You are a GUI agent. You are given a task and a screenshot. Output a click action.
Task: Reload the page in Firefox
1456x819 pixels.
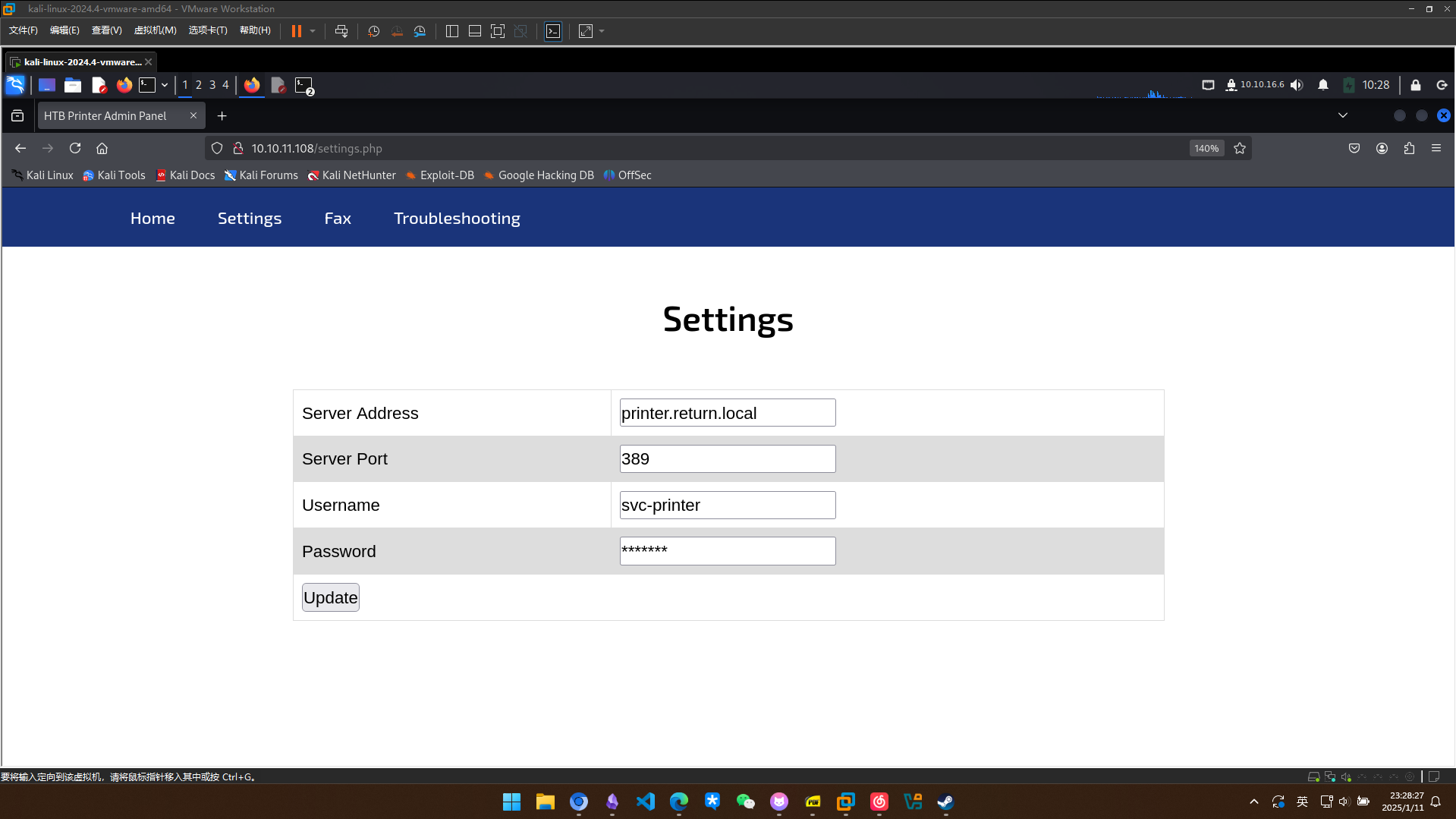75,148
